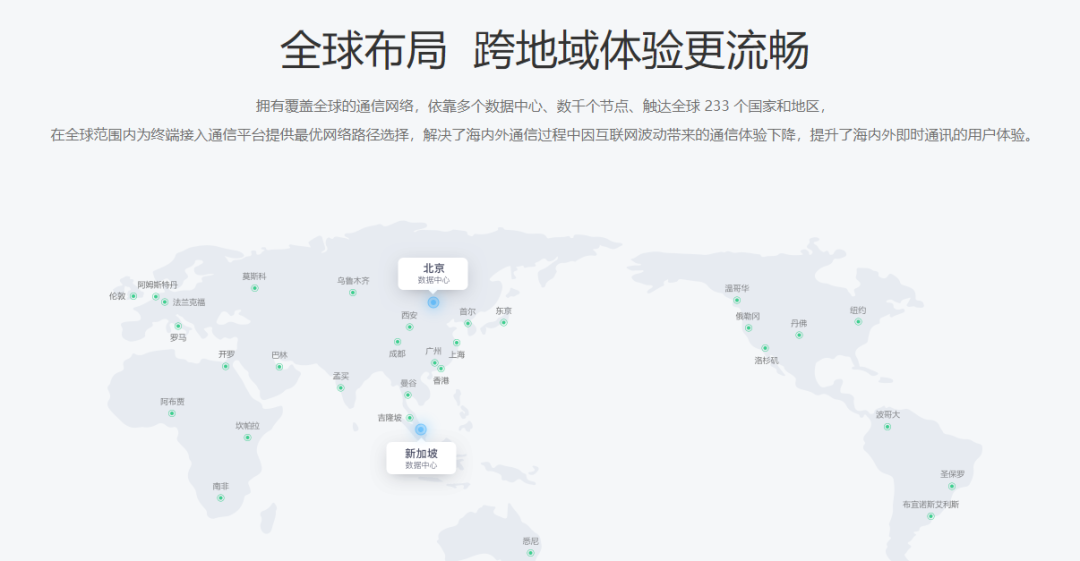This screenshot has height=561, width=1080.
Task: Select the 阿姆斯特丹 green node dot
Action: (x=156, y=297)
